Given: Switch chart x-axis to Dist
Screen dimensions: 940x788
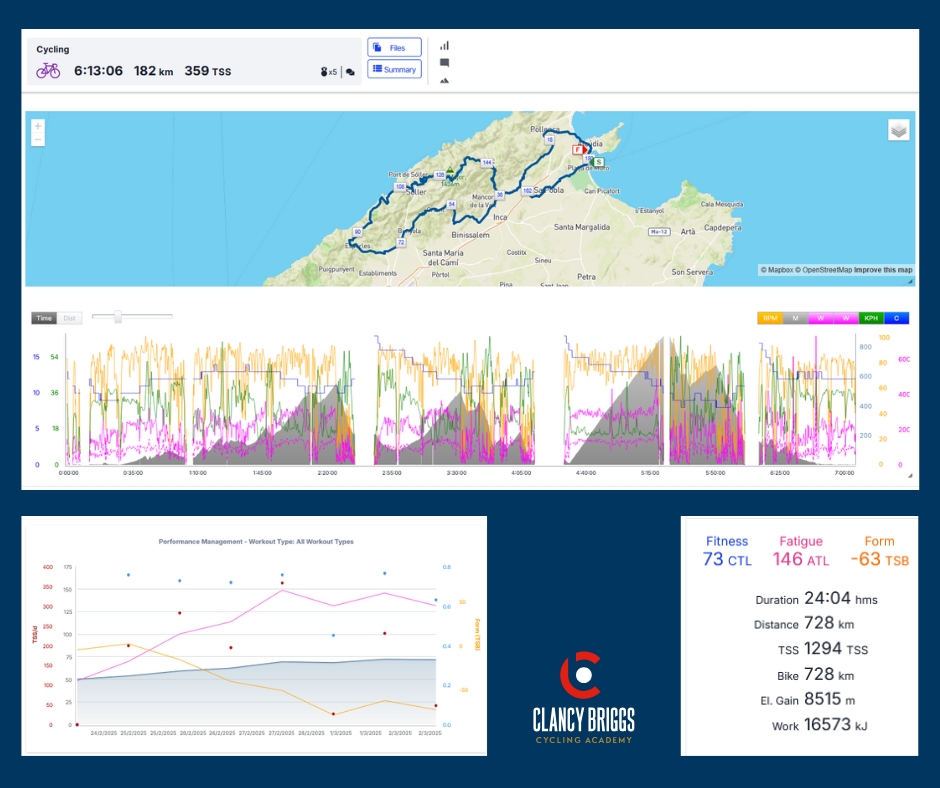Looking at the screenshot, I should (x=70, y=318).
